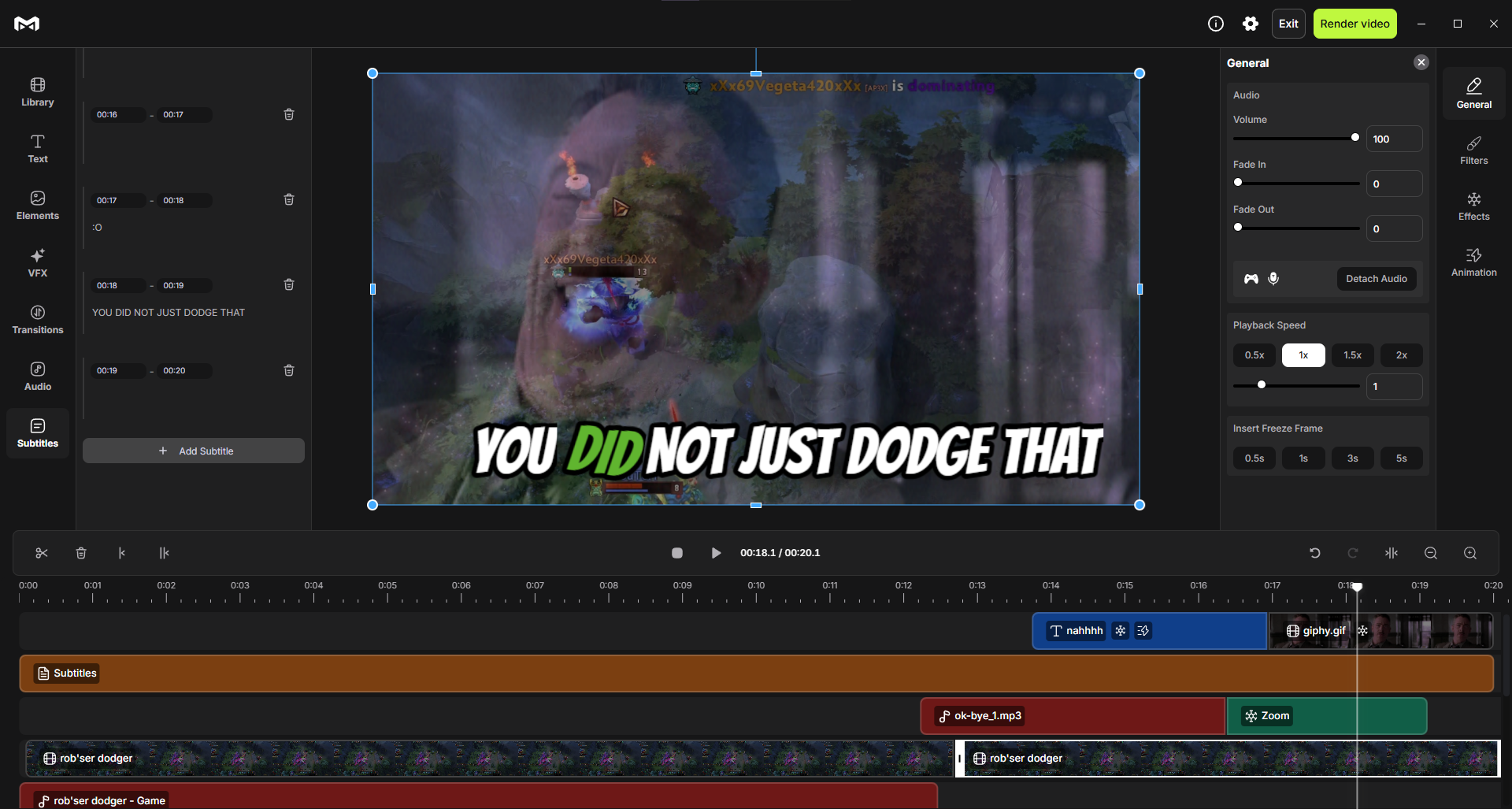
Task: Select the giphy.gif clip on timeline
Action: click(1380, 631)
